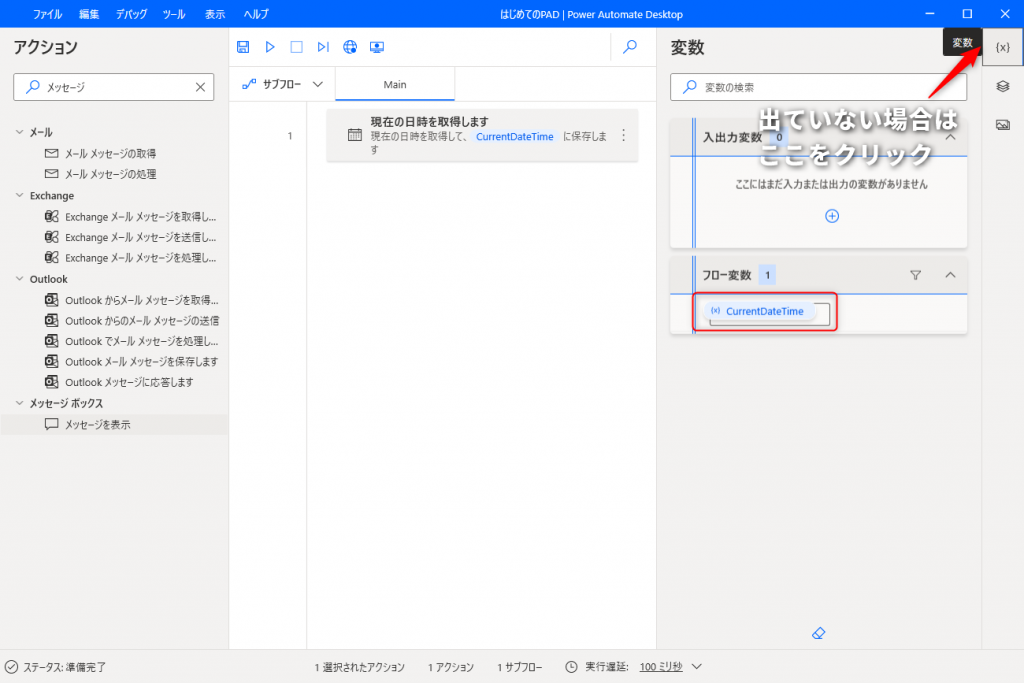Open the web recorder globe icon

(350, 47)
